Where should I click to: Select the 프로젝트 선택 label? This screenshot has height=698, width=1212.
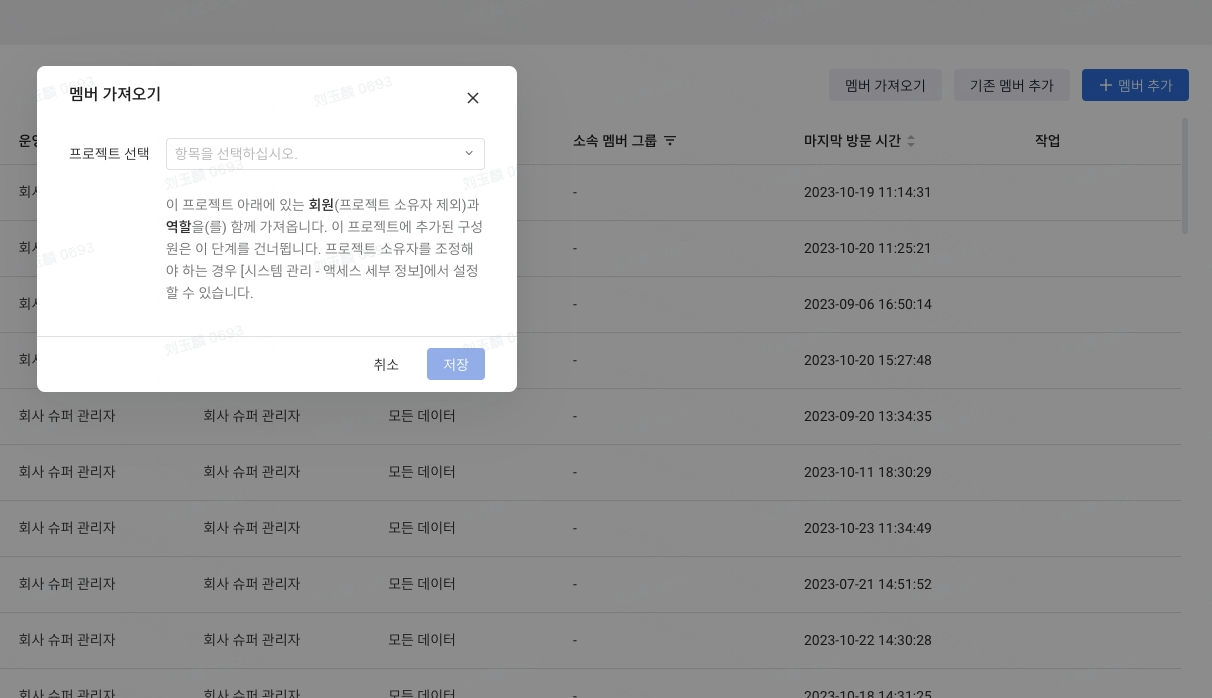109,154
